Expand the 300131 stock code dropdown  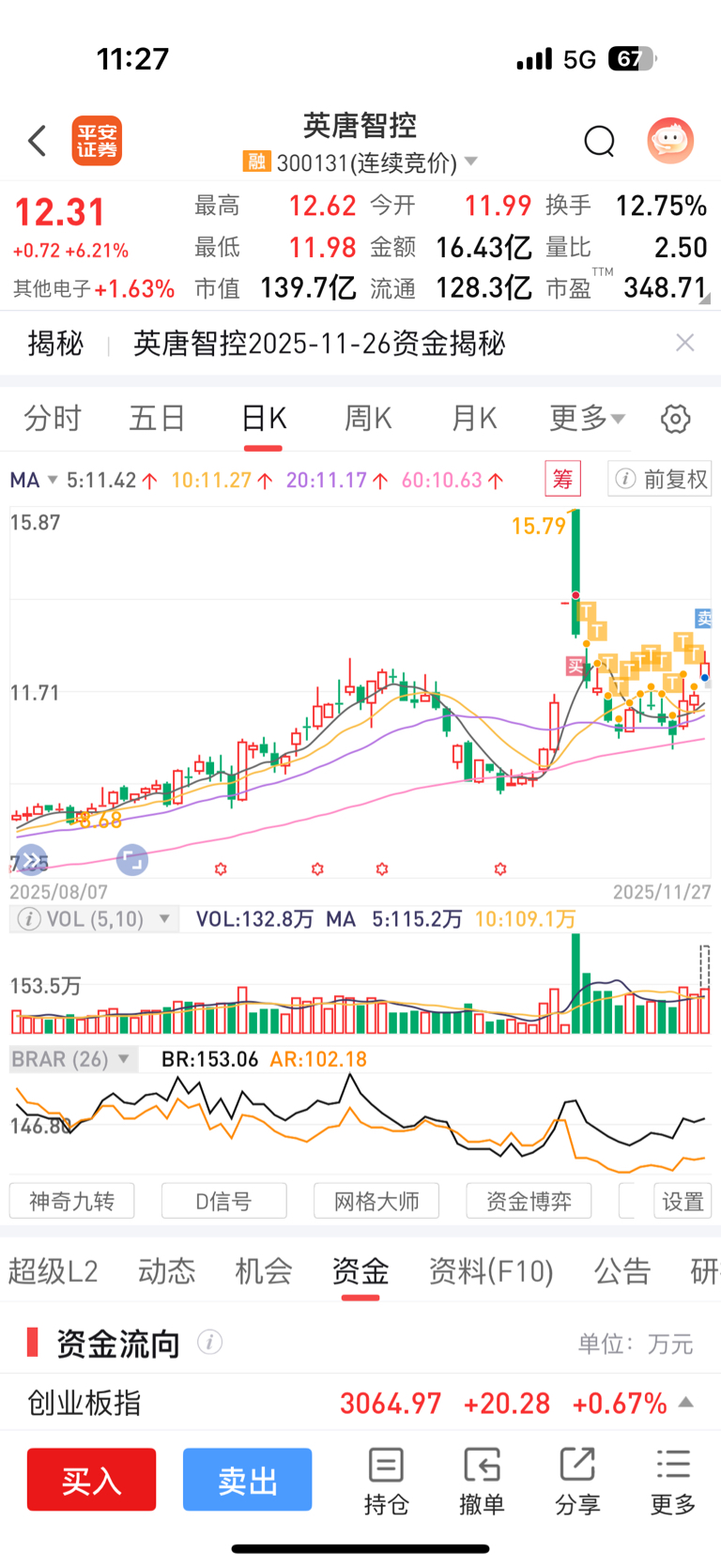470,161
